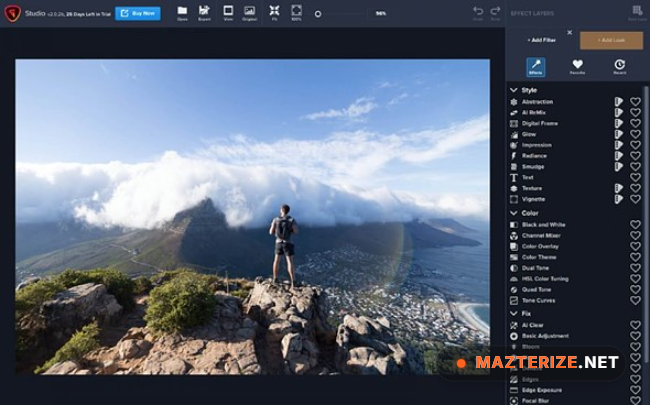Image resolution: width=650 pixels, height=405 pixels.
Task: Switch to the Effects tab
Action: (536, 67)
